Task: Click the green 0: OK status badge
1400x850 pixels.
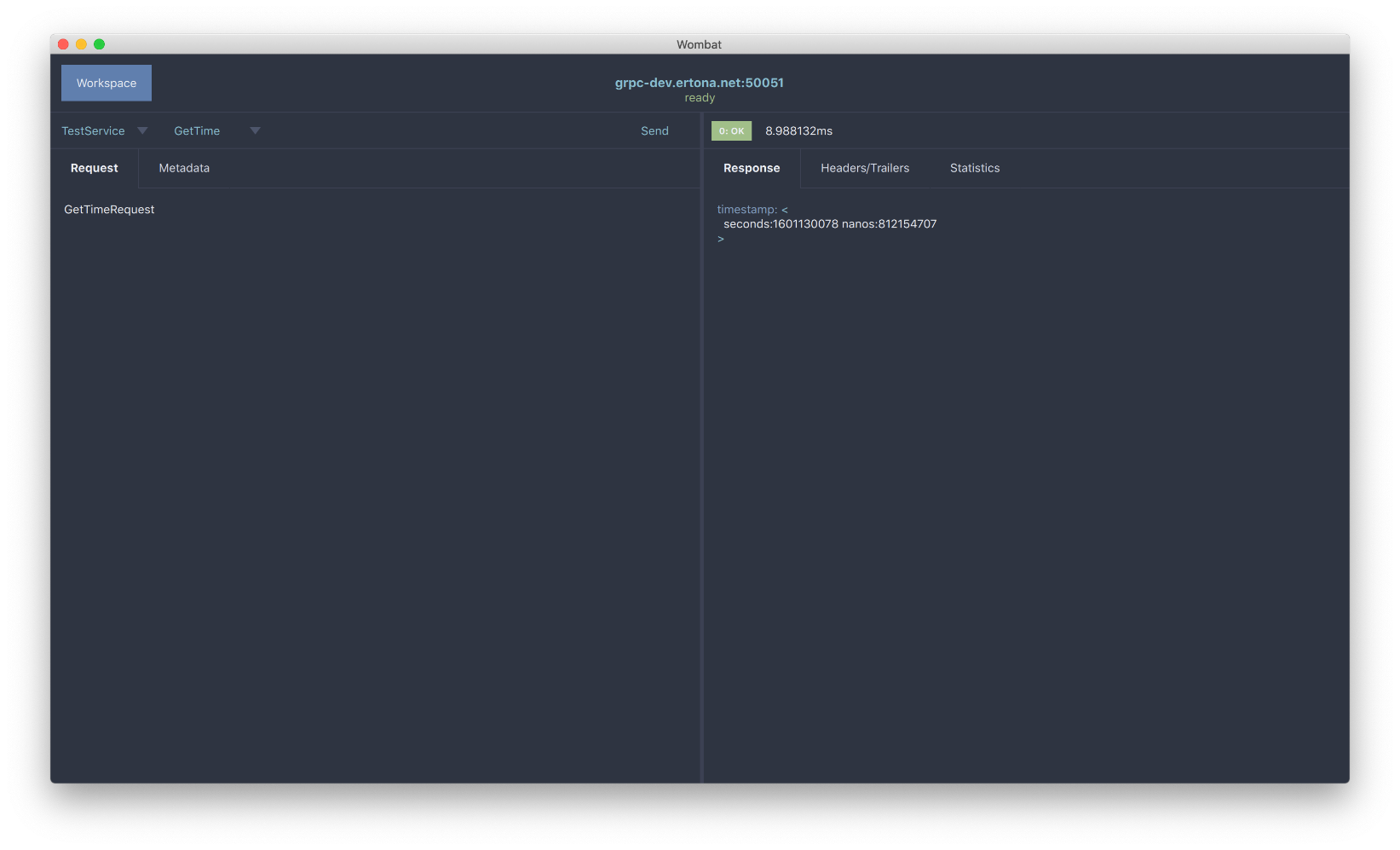Action: click(x=731, y=130)
